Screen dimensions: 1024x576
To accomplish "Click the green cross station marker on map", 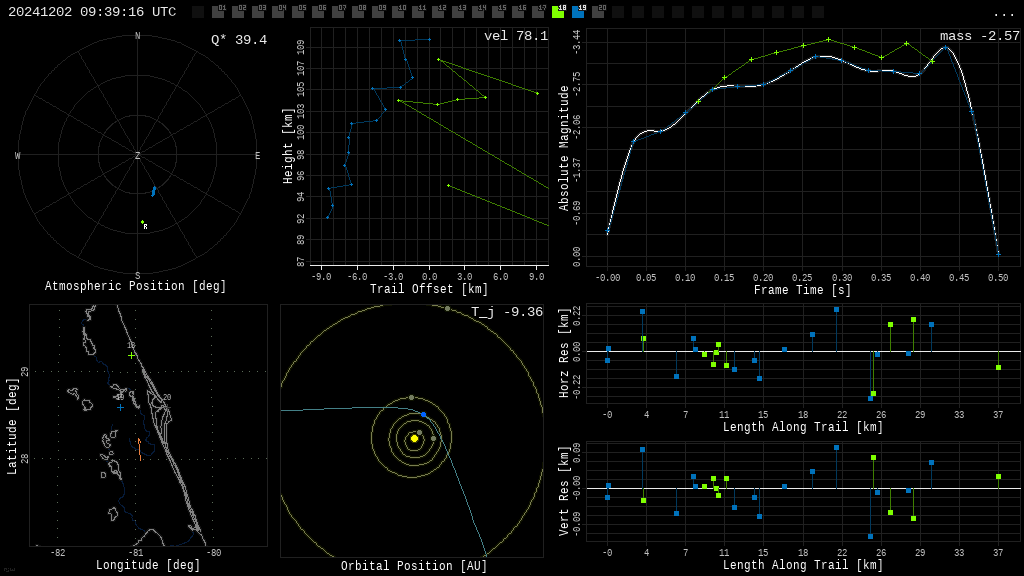I will [x=131, y=356].
